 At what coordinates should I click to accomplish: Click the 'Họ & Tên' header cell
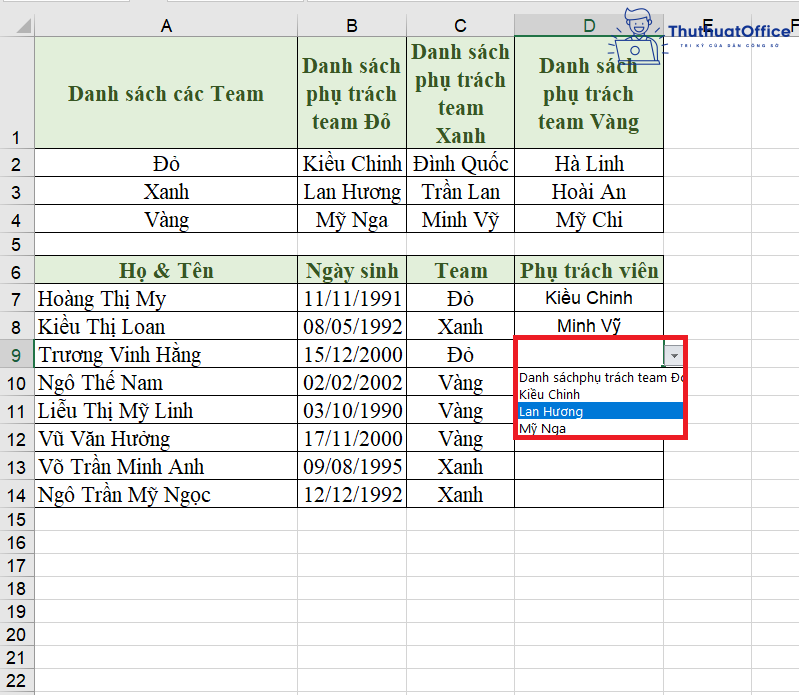tap(166, 270)
